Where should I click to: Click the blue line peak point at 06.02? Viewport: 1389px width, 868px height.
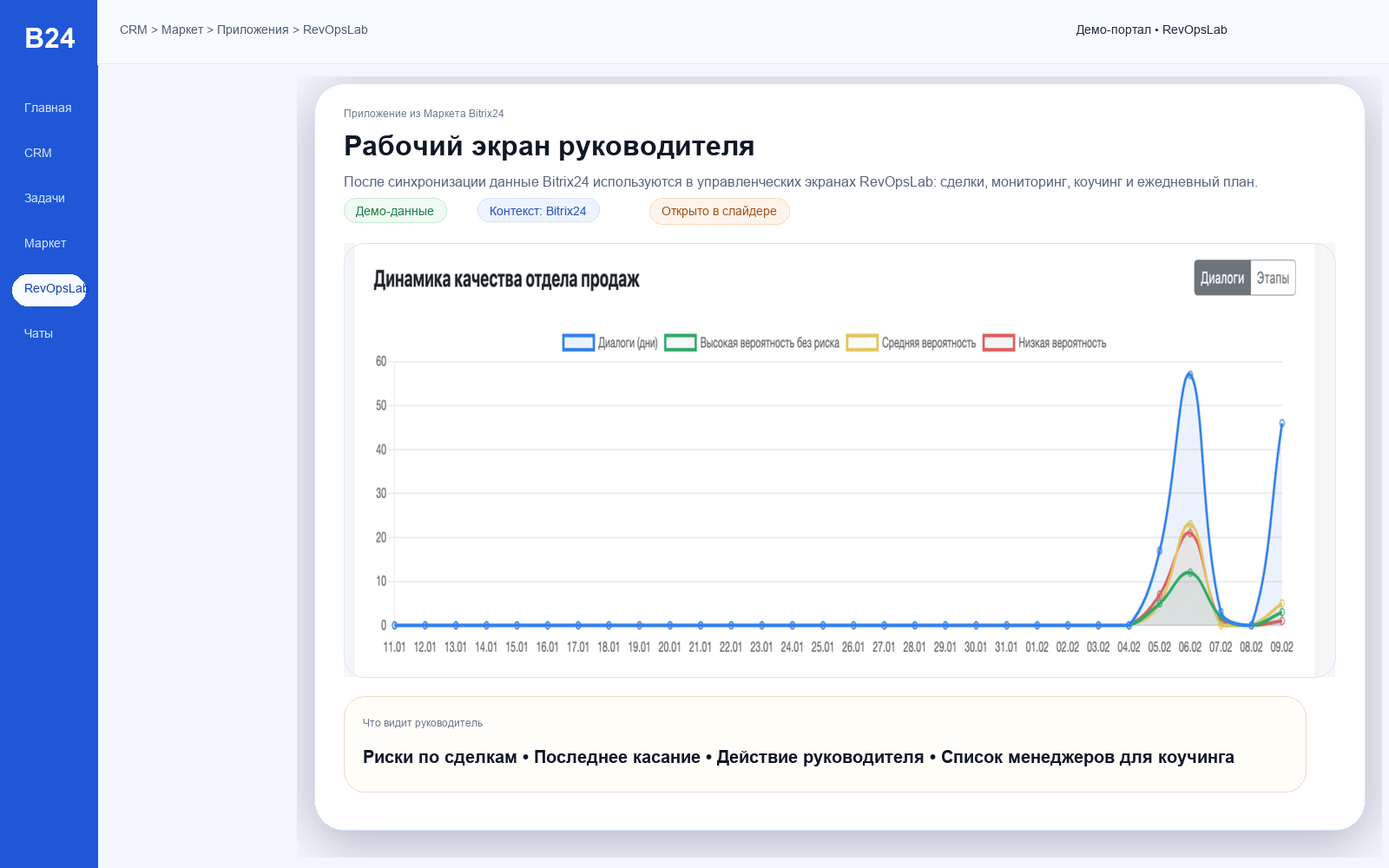click(x=1190, y=374)
